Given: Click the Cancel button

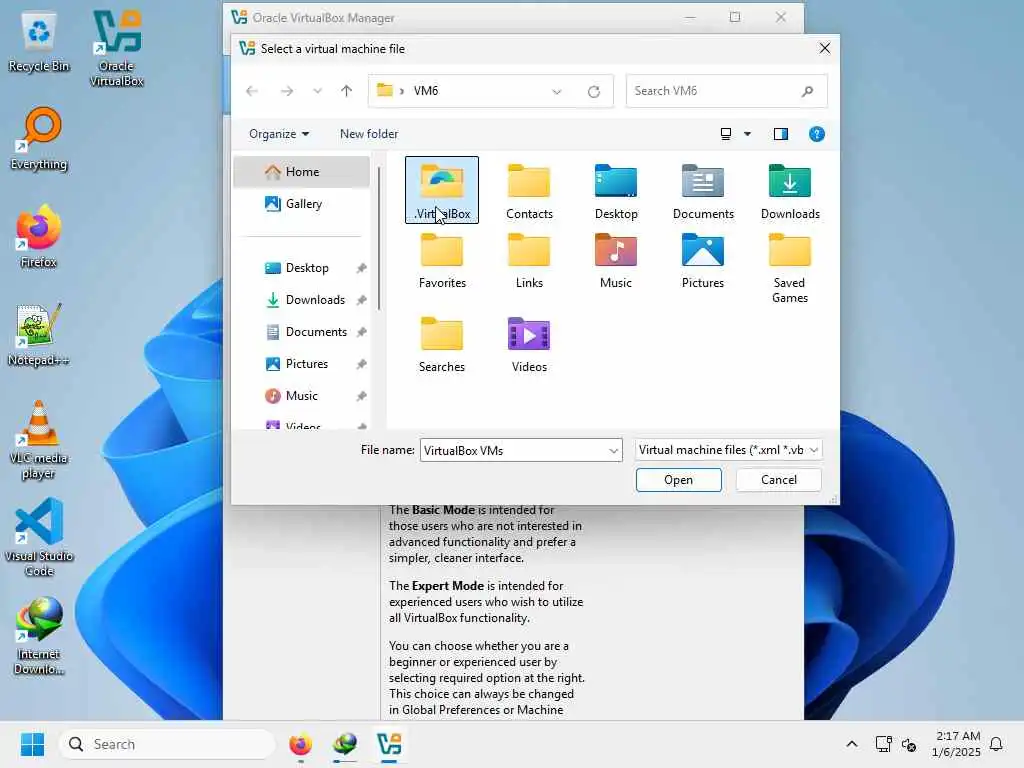Looking at the screenshot, I should [x=778, y=480].
